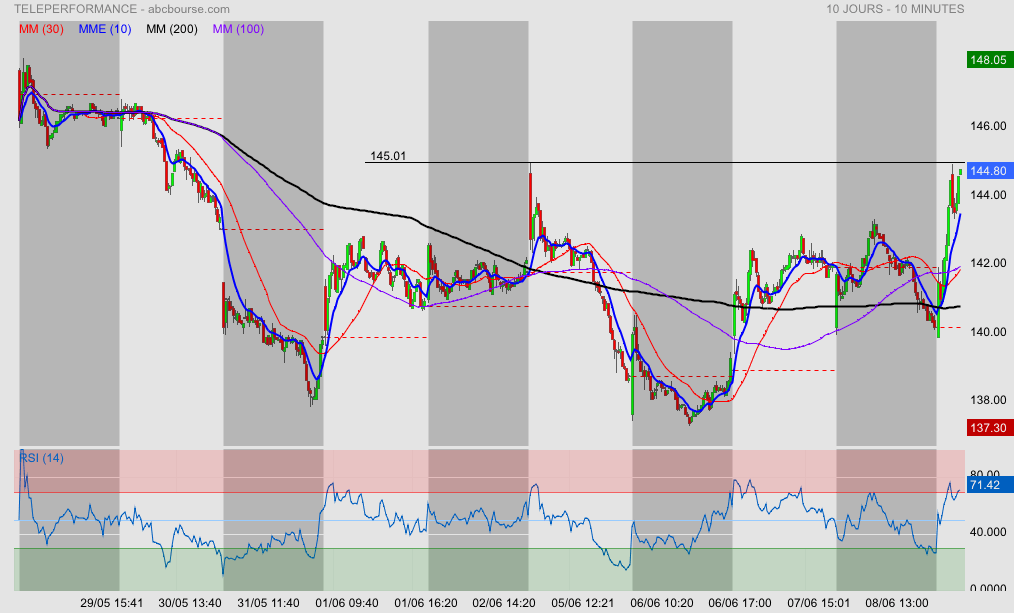
Task: Click the red 137.30 low price tag
Action: click(988, 427)
